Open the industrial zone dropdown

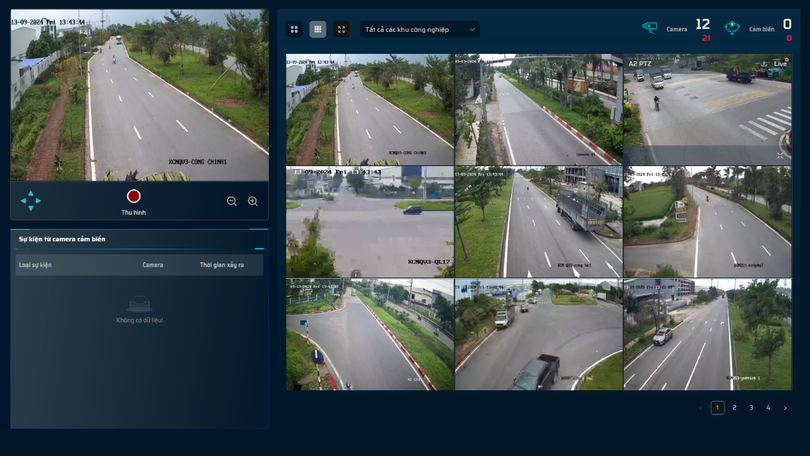coord(420,30)
